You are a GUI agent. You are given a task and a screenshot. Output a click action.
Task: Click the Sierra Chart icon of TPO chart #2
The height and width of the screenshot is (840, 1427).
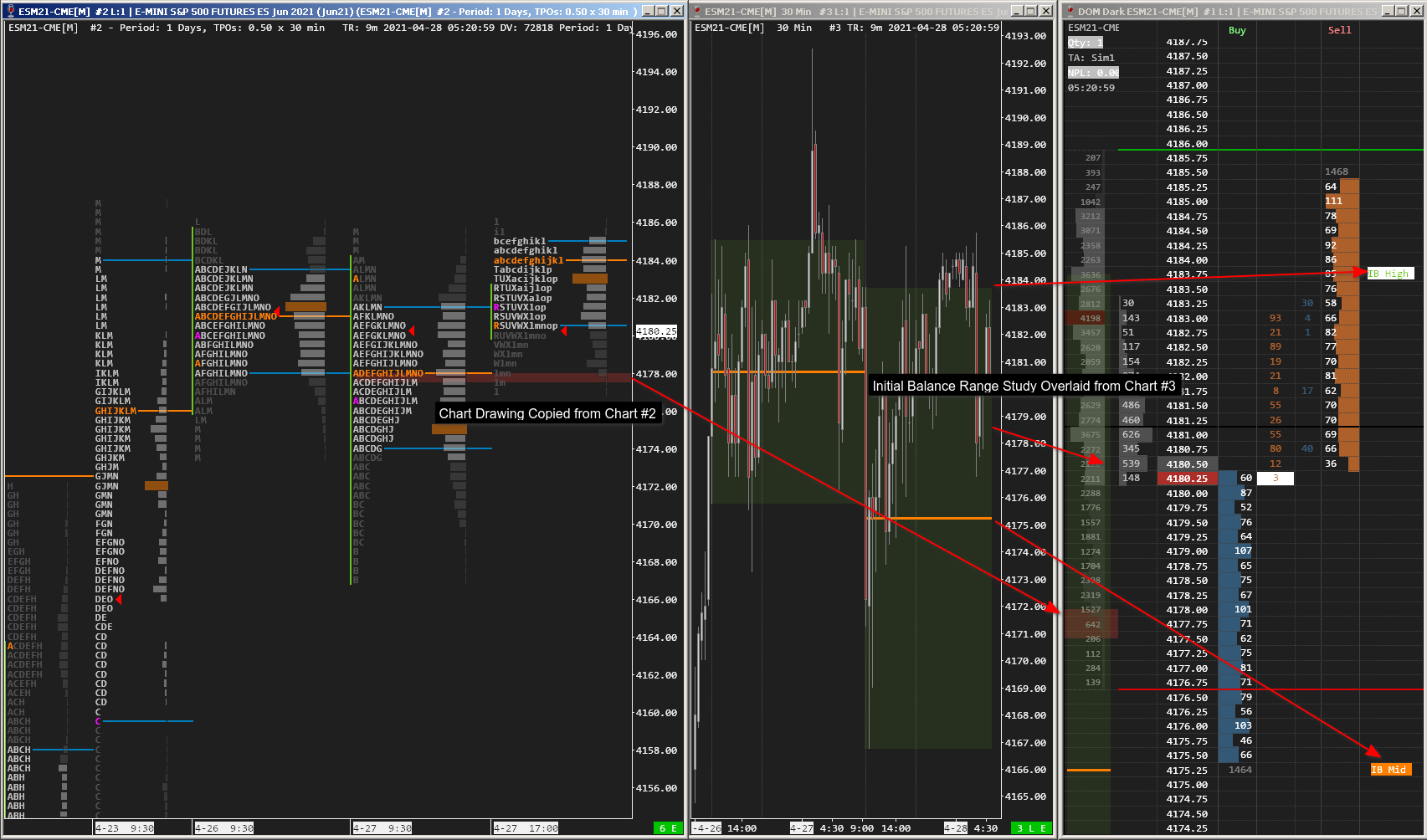pos(11,11)
